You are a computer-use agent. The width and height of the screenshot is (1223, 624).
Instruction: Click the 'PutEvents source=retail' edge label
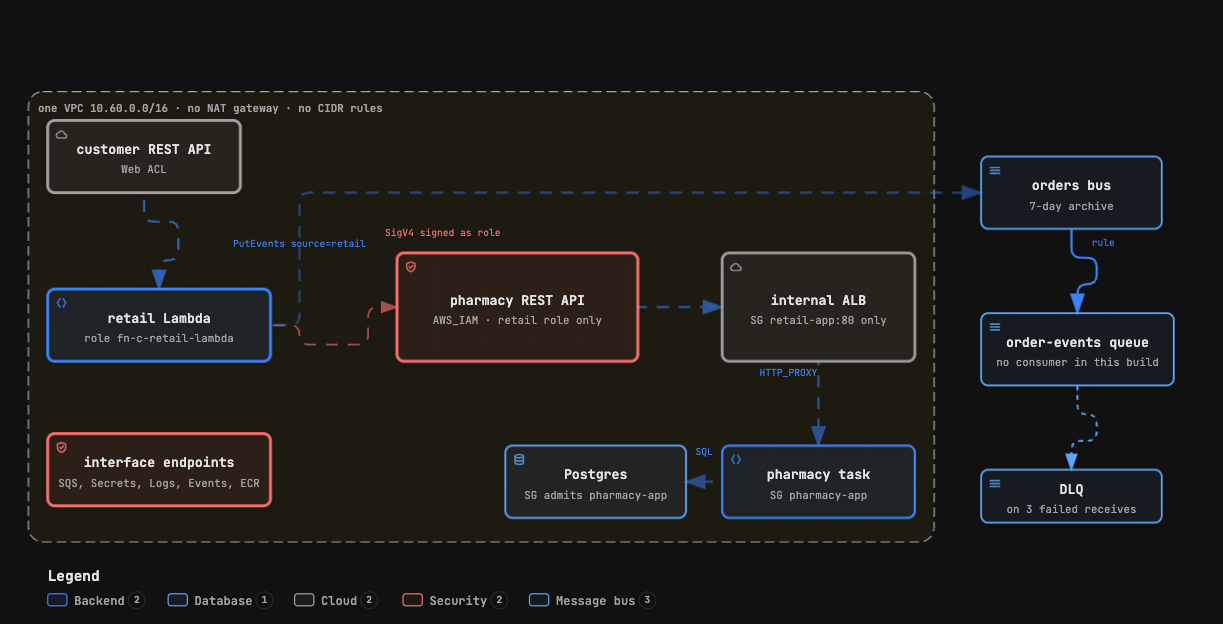(299, 243)
